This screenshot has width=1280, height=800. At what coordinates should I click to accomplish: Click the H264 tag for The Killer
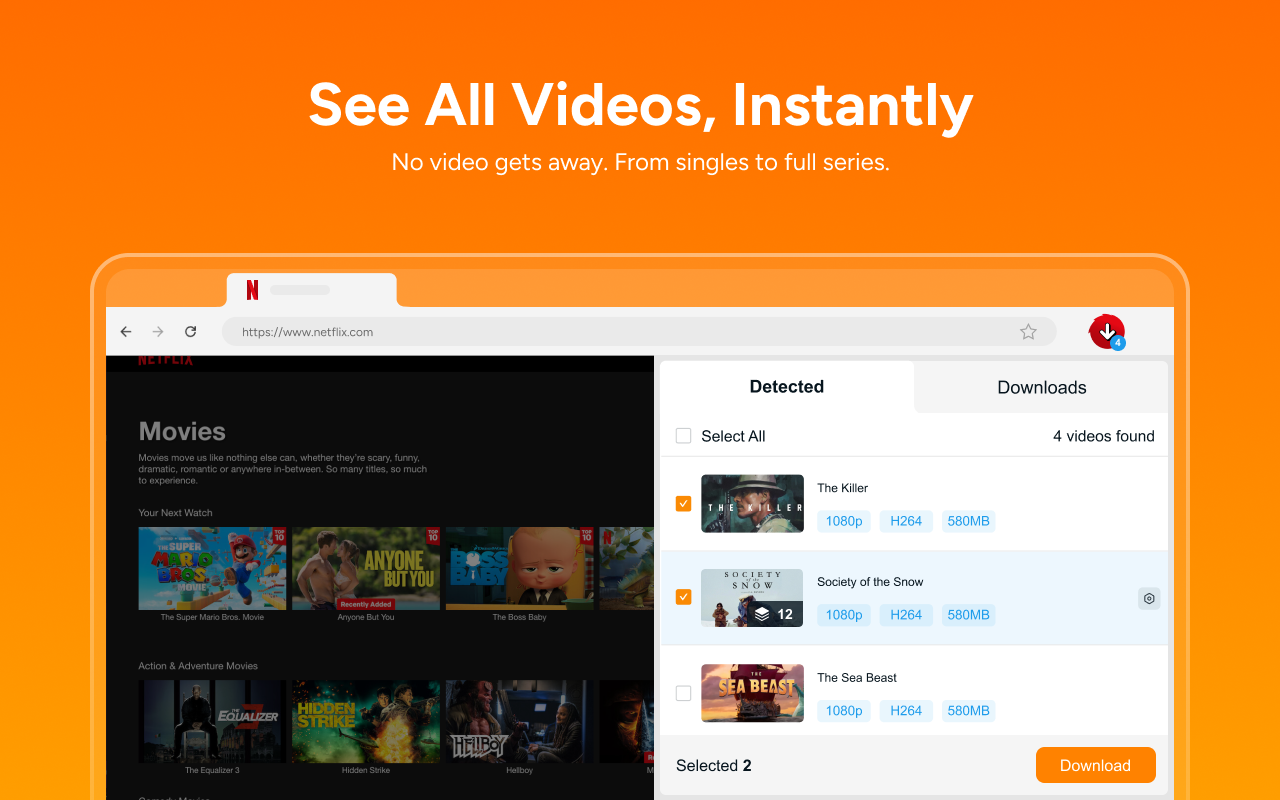[906, 521]
